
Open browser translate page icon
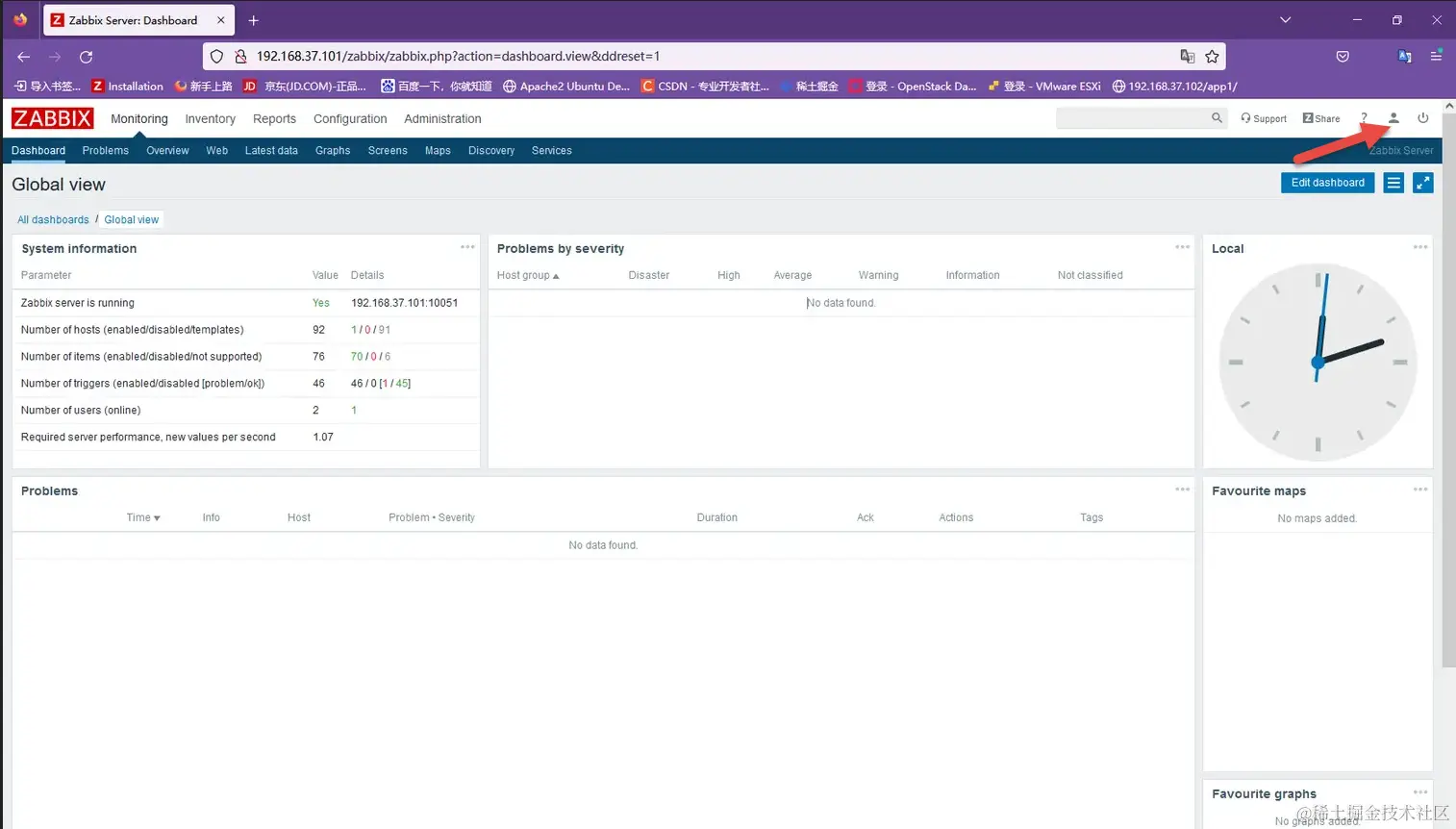click(1188, 57)
